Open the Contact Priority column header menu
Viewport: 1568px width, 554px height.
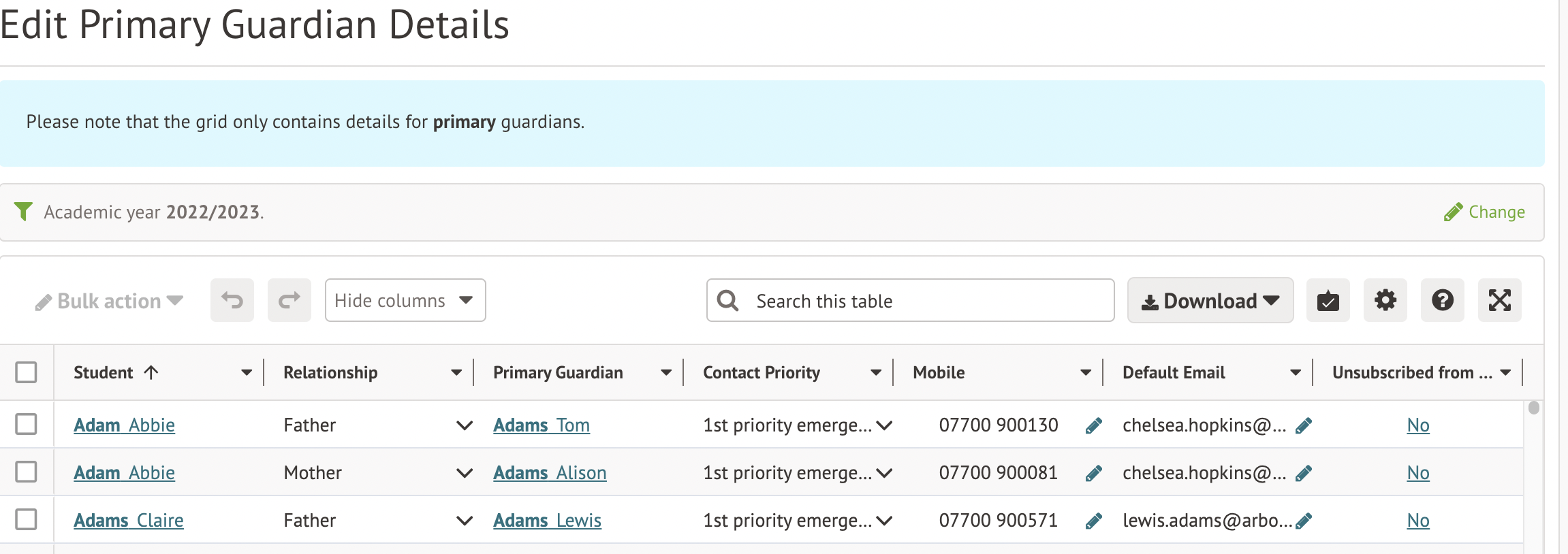point(876,372)
